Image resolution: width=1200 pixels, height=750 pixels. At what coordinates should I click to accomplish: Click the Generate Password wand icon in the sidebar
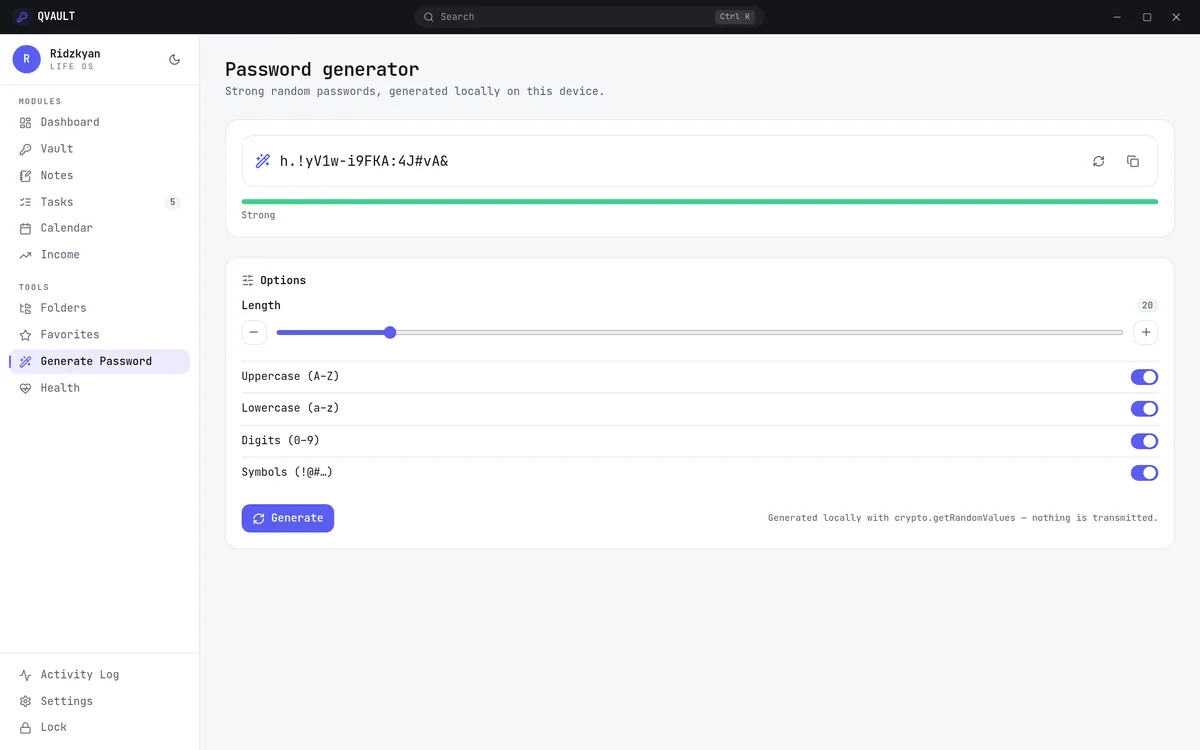26,361
